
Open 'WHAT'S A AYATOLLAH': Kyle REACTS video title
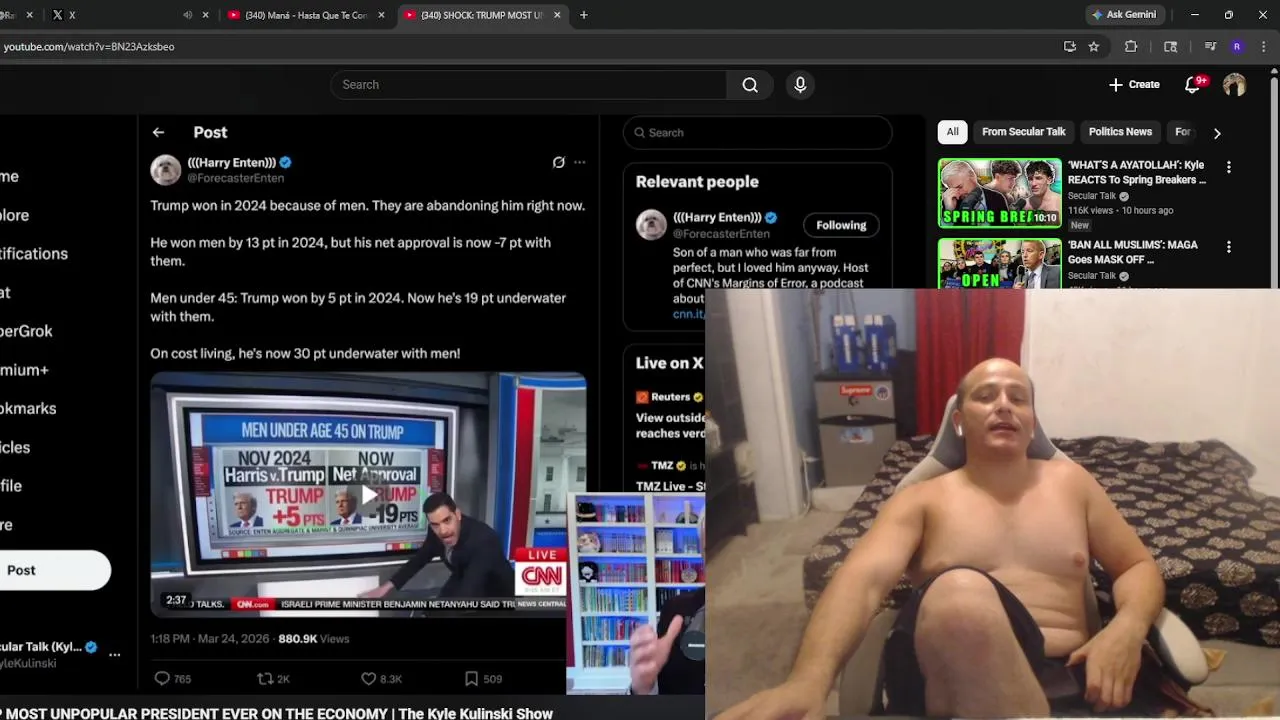point(1137,172)
